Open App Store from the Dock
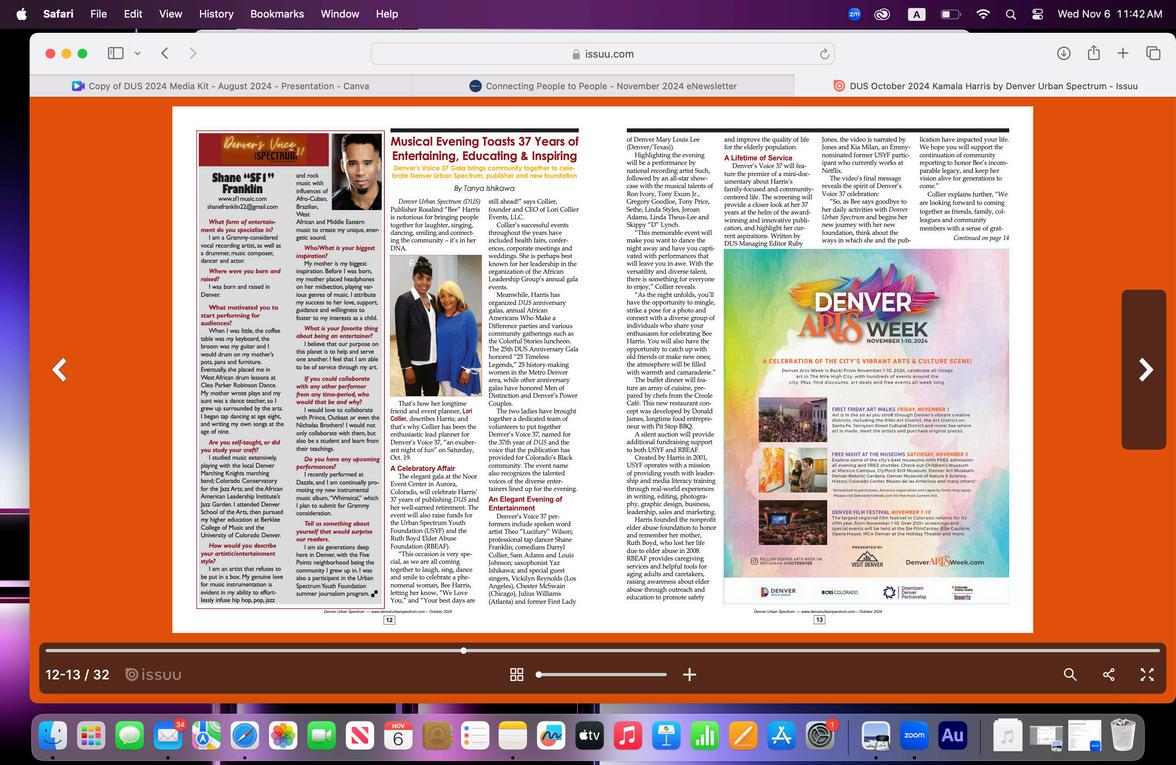This screenshot has width=1176, height=765. [x=781, y=736]
